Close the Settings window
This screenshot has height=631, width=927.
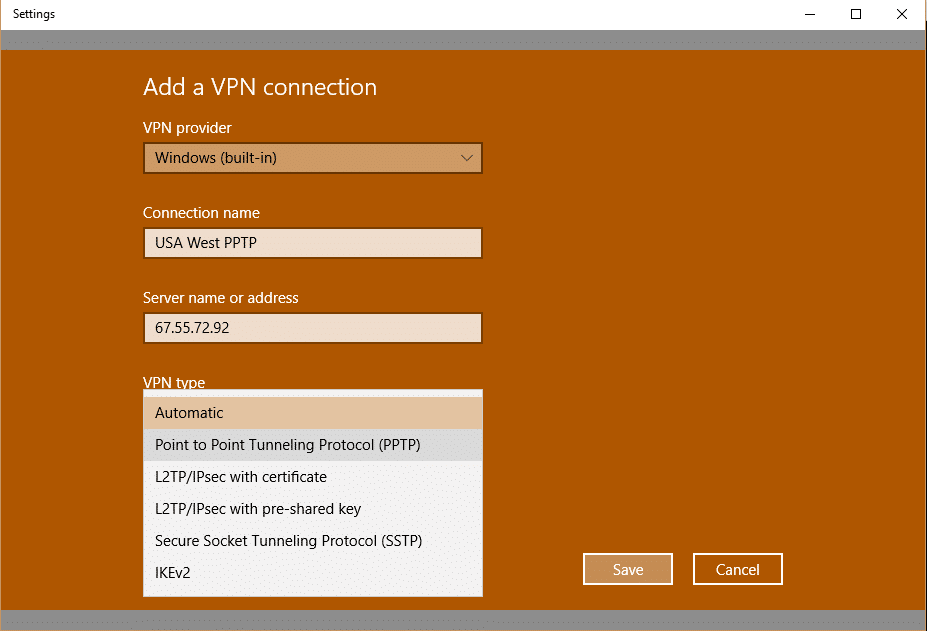pyautogui.click(x=902, y=14)
